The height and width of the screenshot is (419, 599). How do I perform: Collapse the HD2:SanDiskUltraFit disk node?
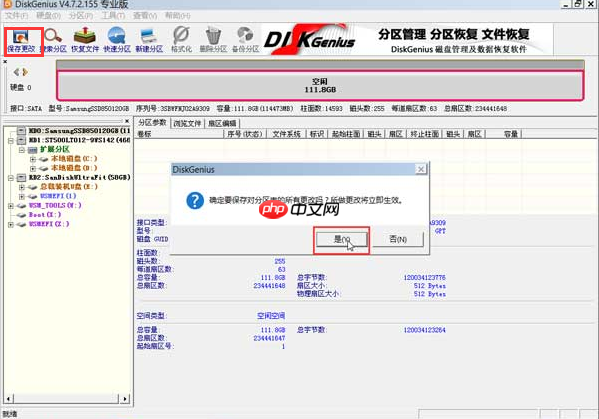pos(11,178)
